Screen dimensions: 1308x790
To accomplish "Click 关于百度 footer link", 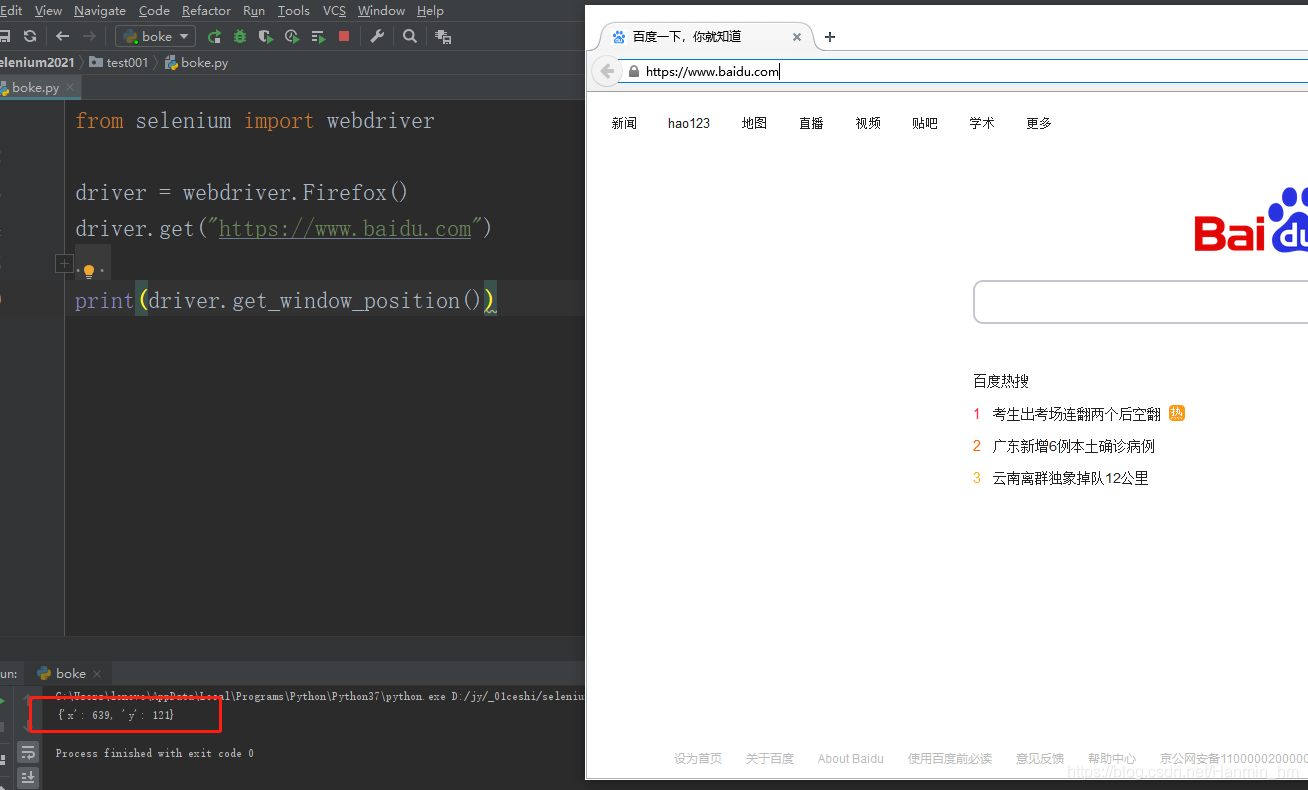I will [x=770, y=759].
